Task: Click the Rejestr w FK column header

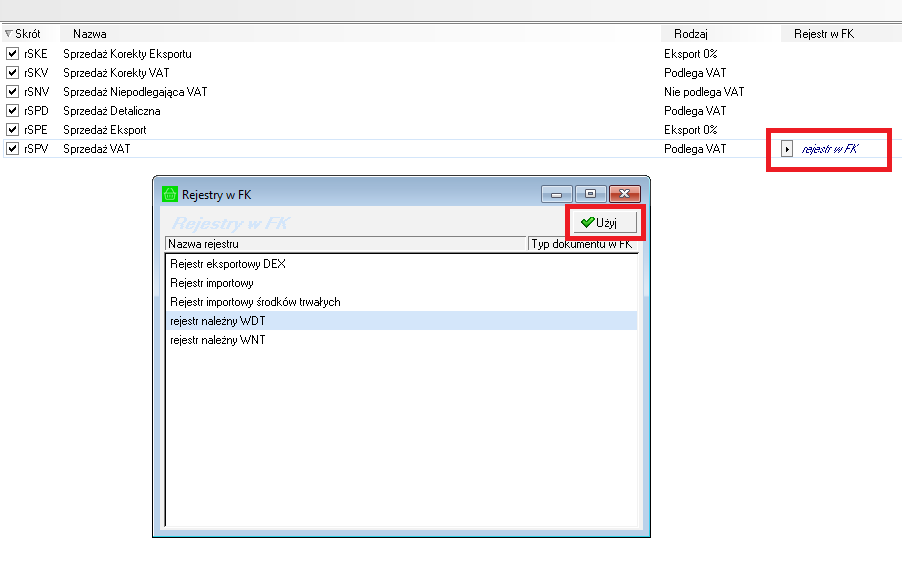Action: (823, 34)
